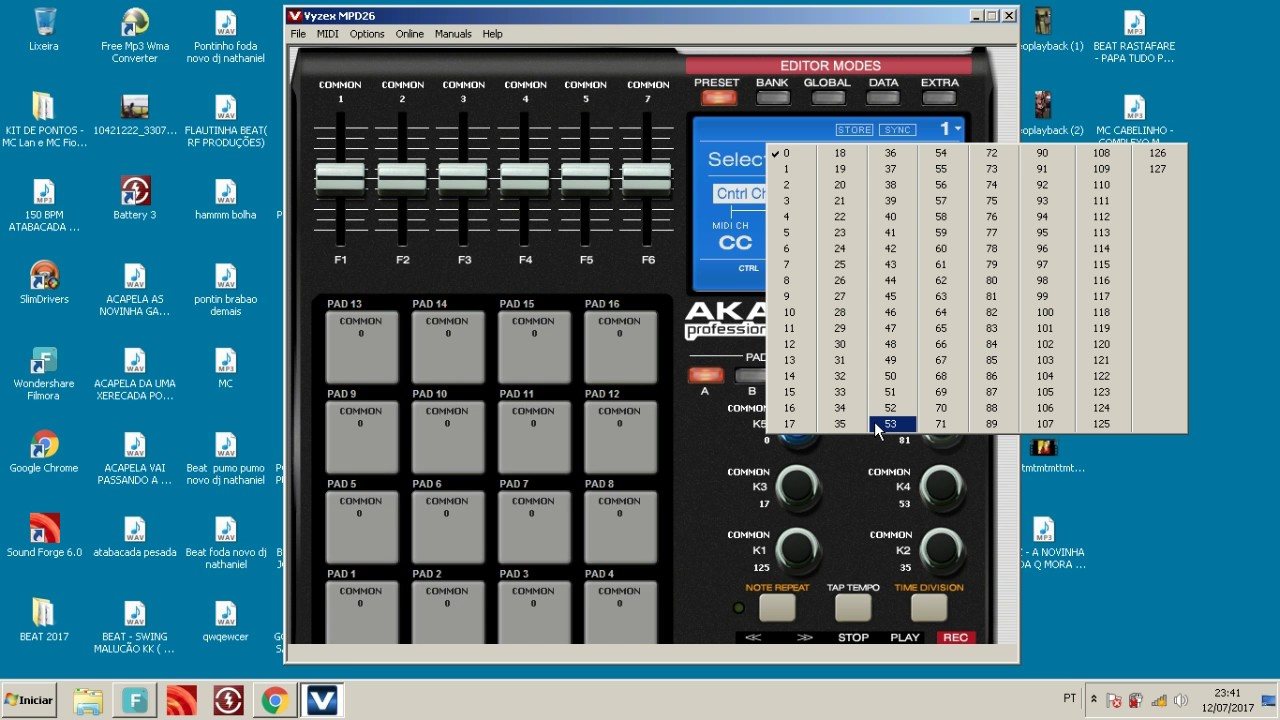Expand the preset number 1 dropdown
Viewport: 1280px width, 720px height.
tap(950, 129)
